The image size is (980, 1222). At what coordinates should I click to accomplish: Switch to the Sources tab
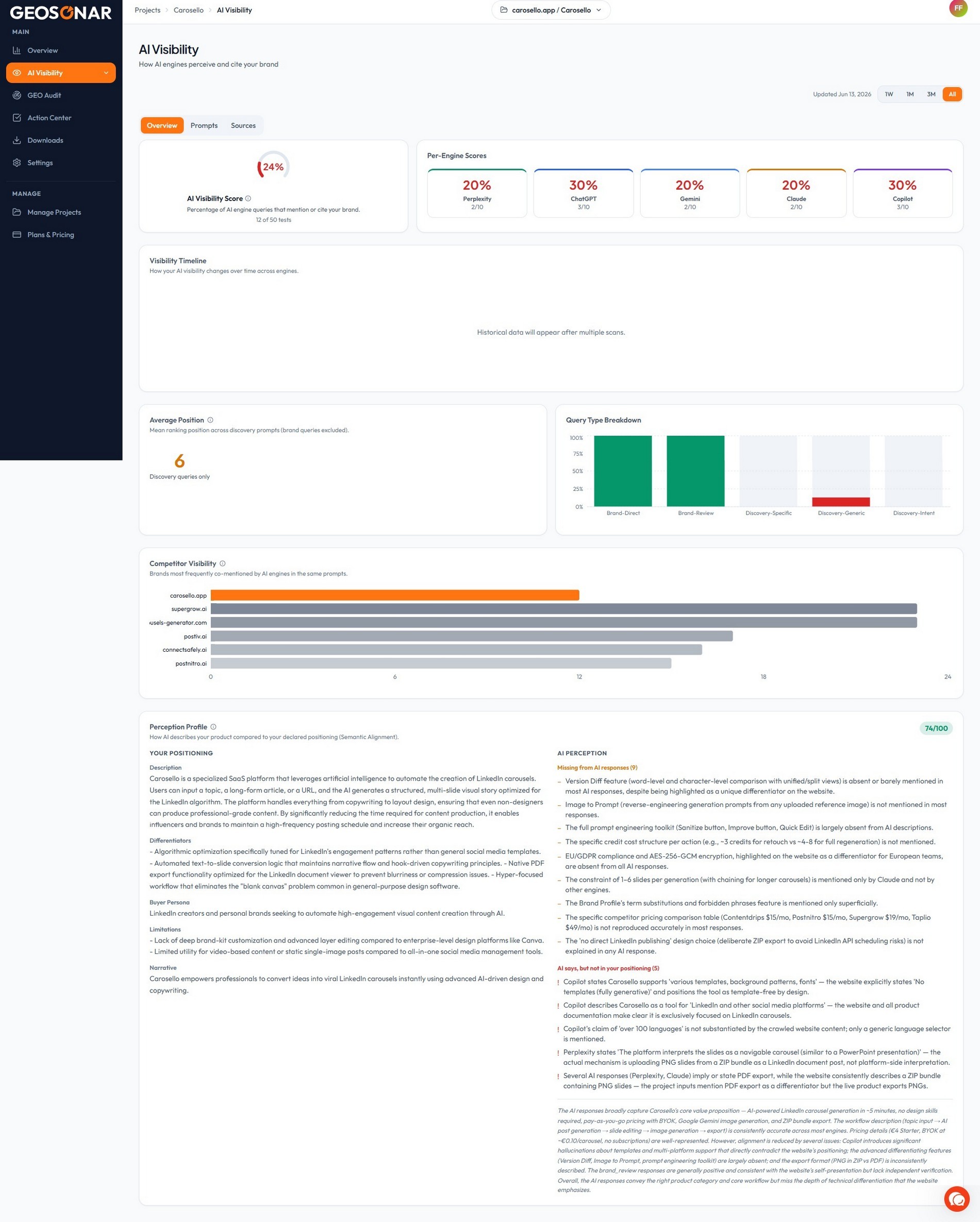[243, 125]
